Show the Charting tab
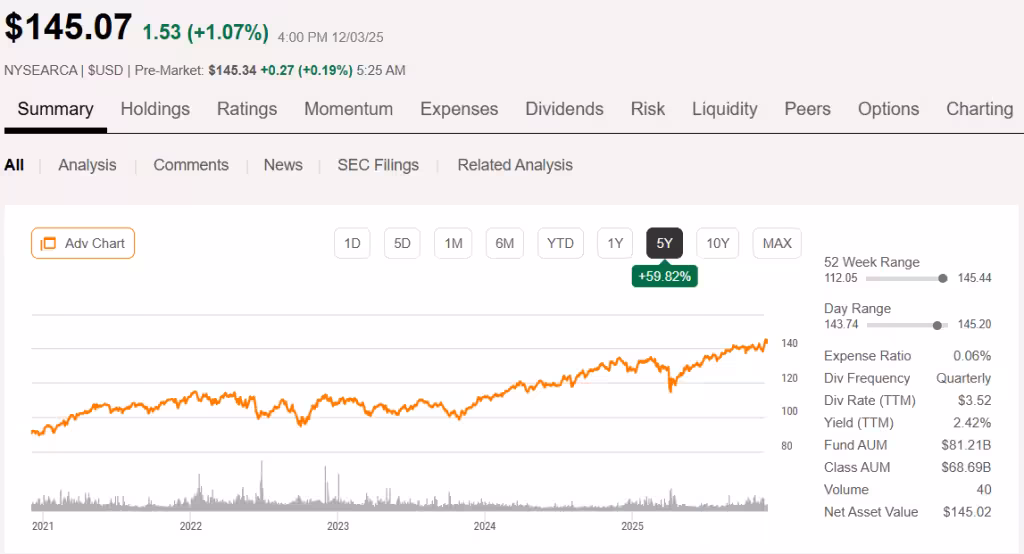This screenshot has width=1024, height=554. (x=979, y=109)
